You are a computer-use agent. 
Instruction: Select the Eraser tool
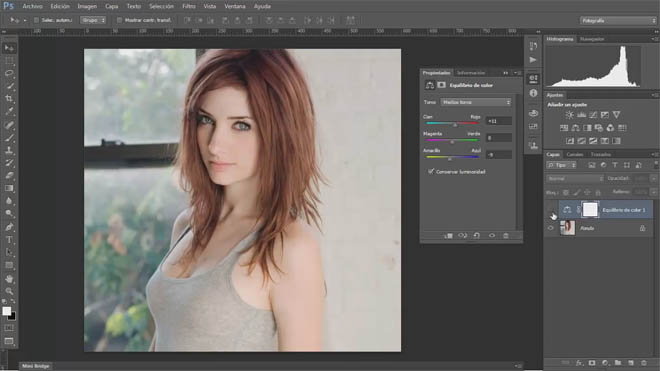point(9,176)
